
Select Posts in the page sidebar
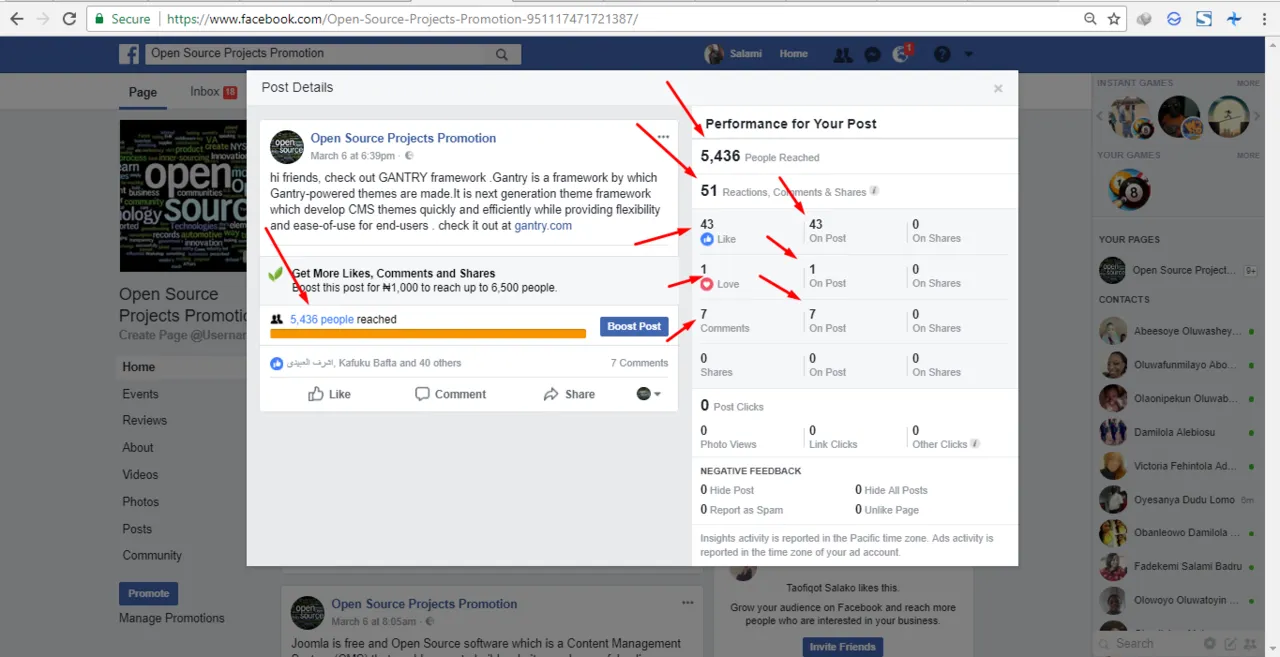(x=137, y=529)
